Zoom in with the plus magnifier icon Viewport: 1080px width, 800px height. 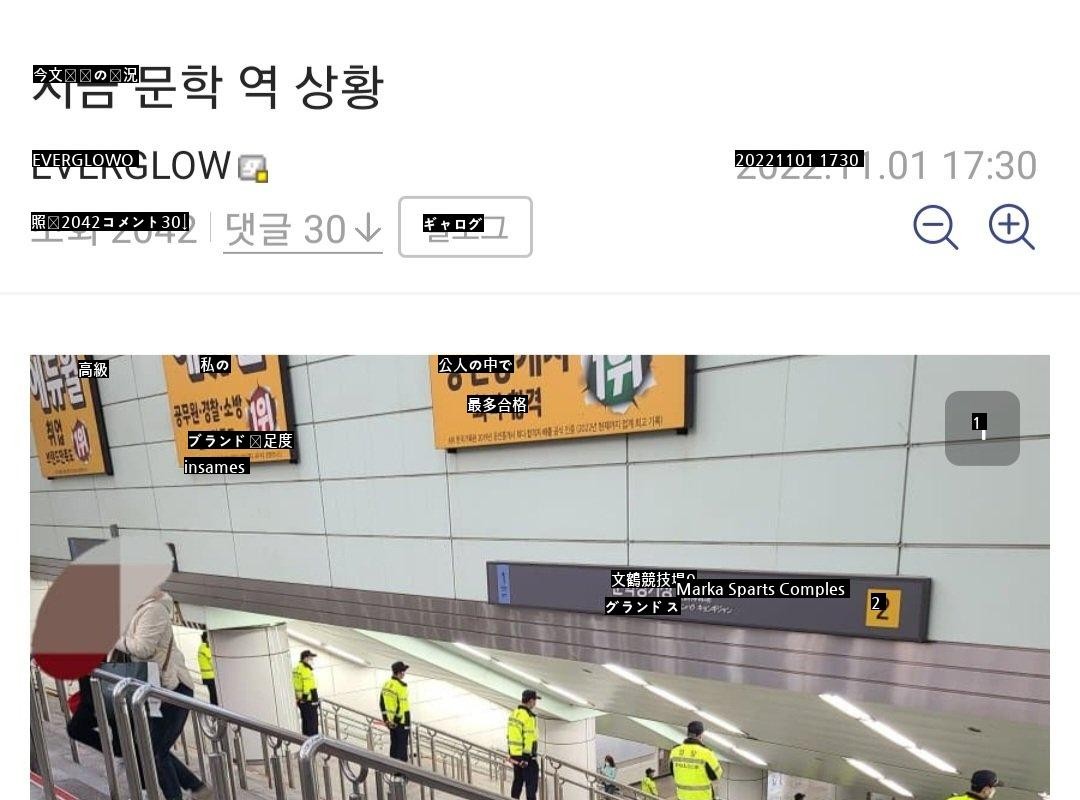[1011, 227]
